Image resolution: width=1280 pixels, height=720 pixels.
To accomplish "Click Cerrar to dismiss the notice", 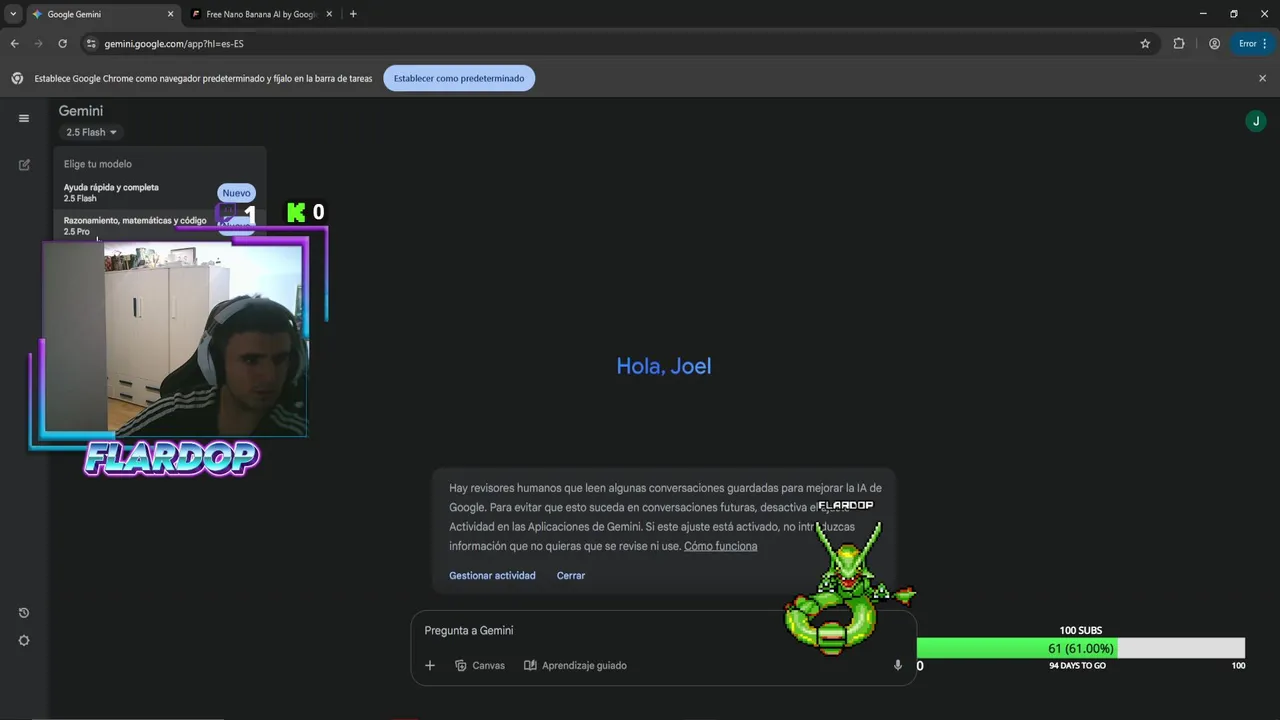I will point(571,575).
